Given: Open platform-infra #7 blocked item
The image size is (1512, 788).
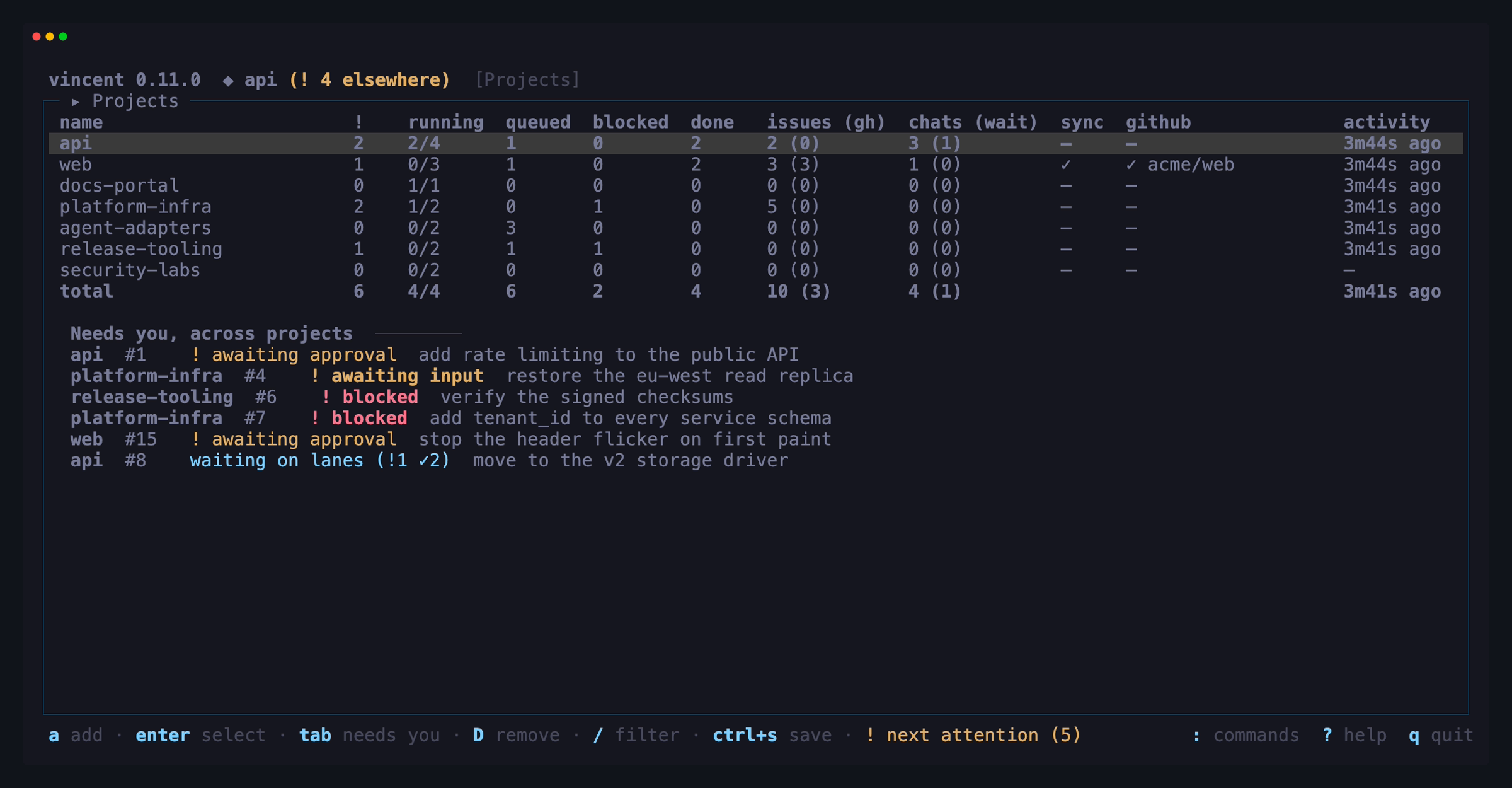Looking at the screenshot, I should (x=450, y=418).
